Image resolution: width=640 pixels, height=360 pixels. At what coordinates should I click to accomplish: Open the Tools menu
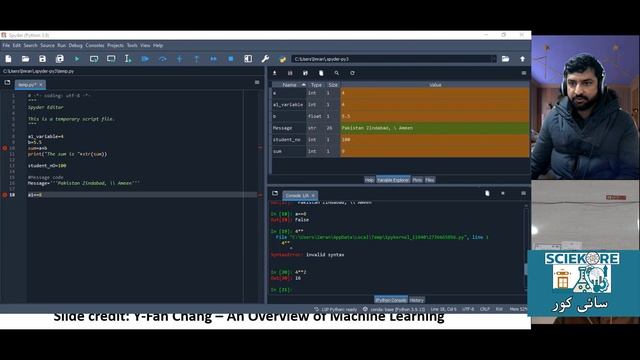[x=132, y=46]
